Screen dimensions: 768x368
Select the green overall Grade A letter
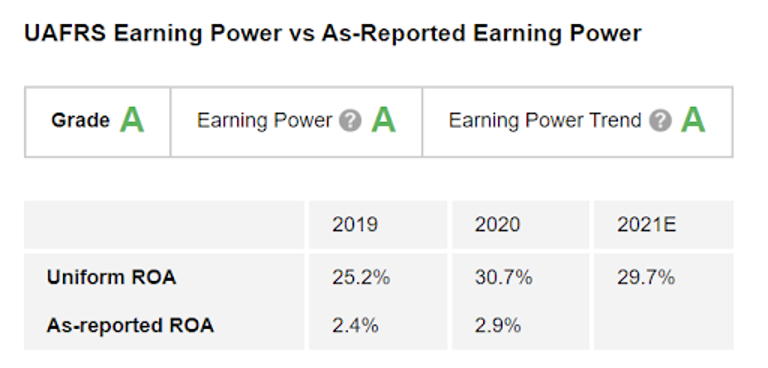(132, 120)
